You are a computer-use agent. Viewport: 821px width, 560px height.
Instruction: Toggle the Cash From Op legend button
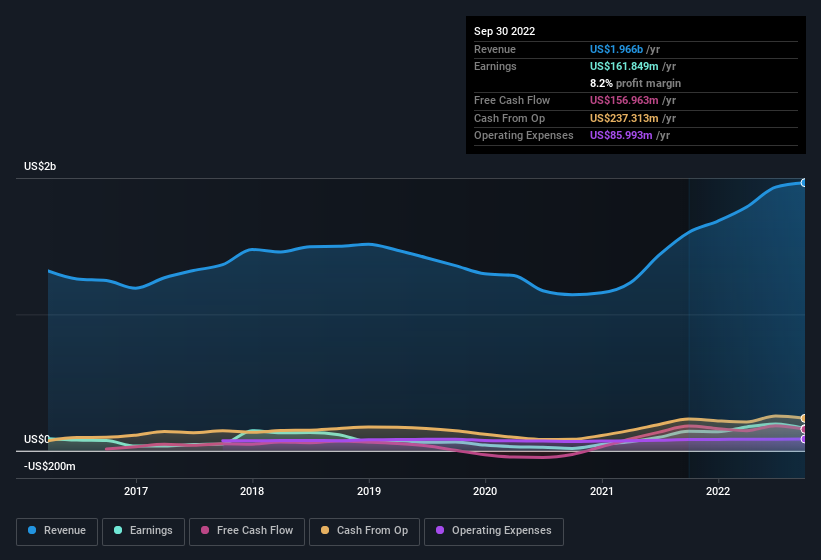click(x=364, y=531)
